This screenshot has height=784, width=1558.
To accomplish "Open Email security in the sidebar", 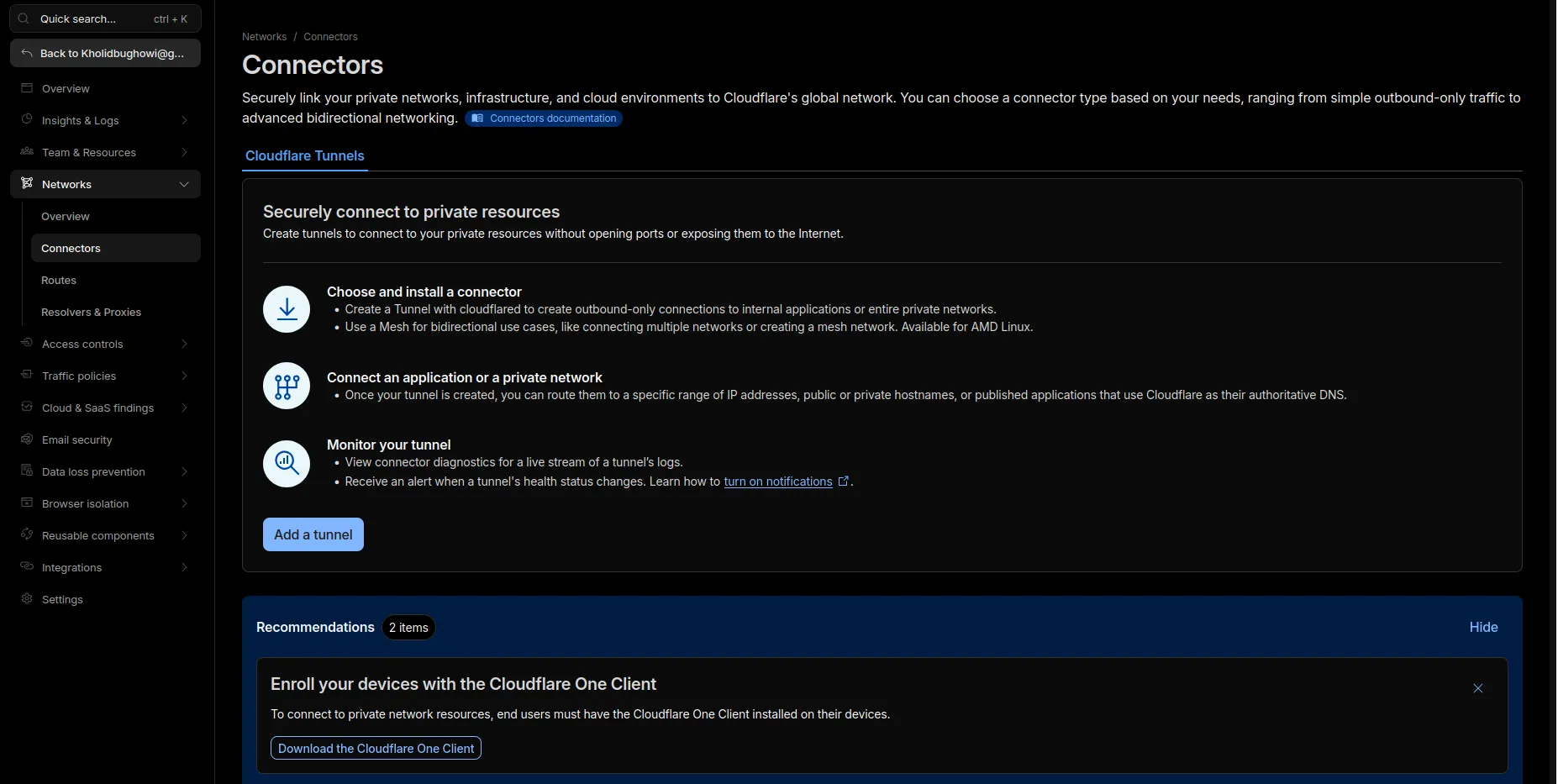I will pyautogui.click(x=105, y=439).
